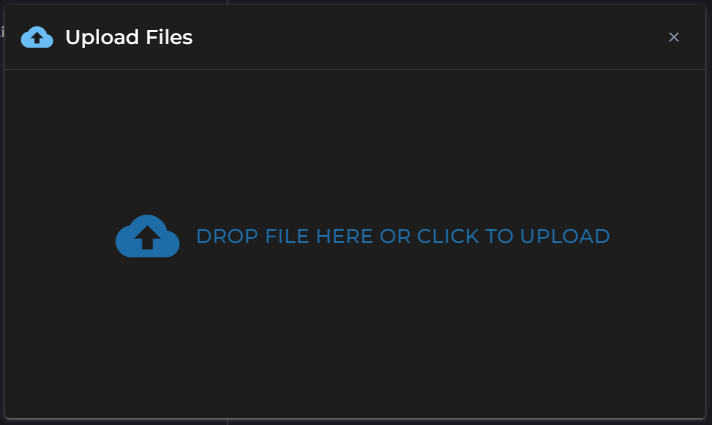
Task: Click the word Upload in the dialog title
Action: (x=102, y=38)
